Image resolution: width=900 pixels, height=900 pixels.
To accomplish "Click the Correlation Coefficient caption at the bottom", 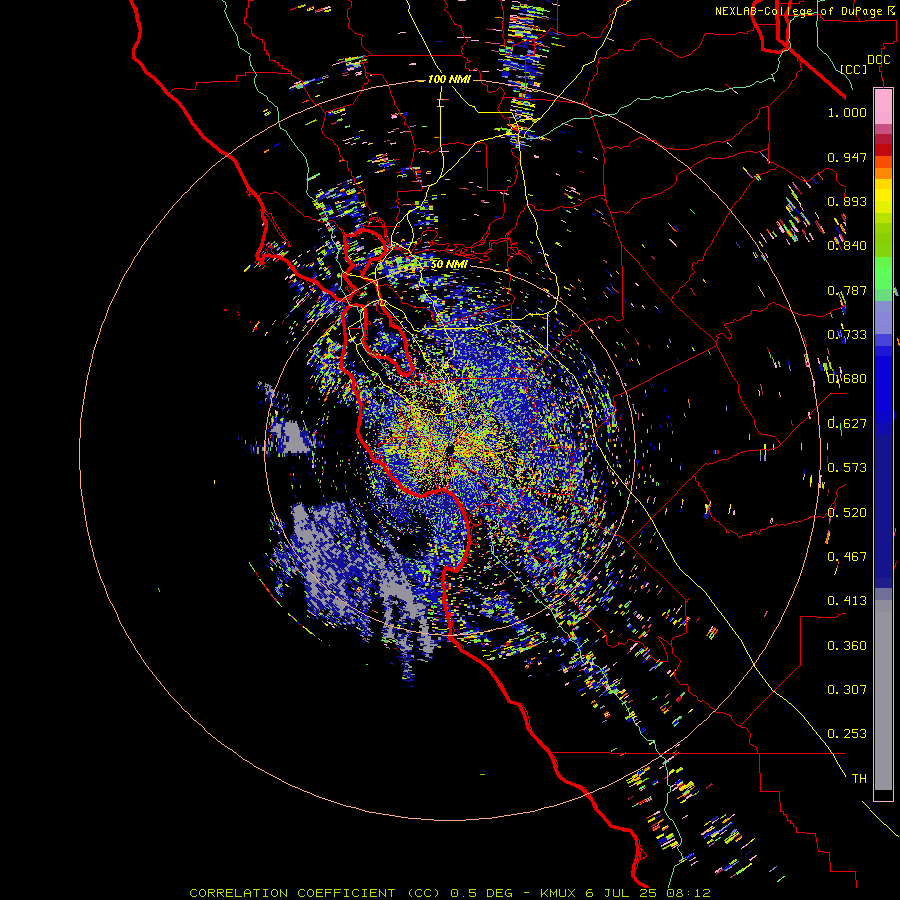I will pyautogui.click(x=450, y=893).
